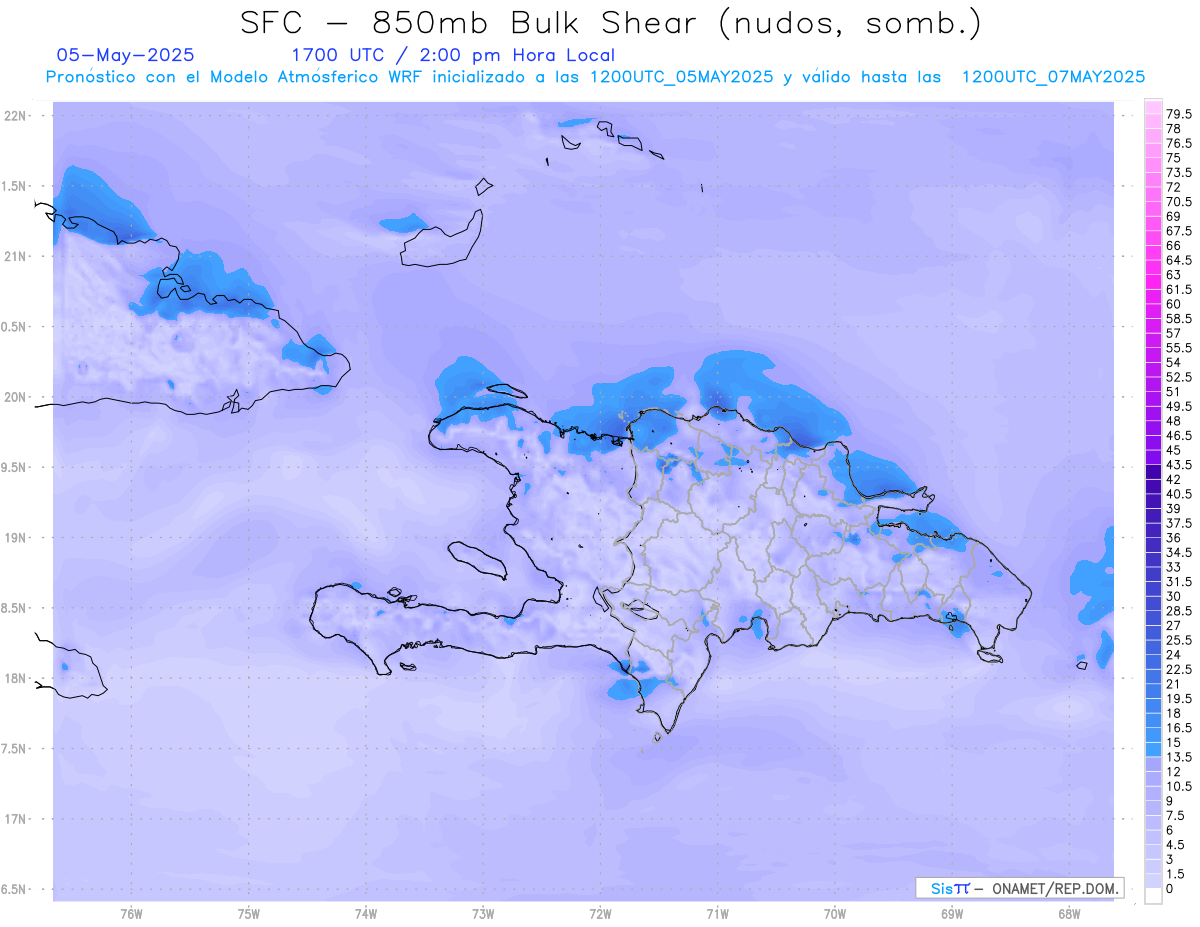This screenshot has width=1200, height=927.
Task: Click the ONAMET/REP.DOM. credit label
Action: point(1056,888)
